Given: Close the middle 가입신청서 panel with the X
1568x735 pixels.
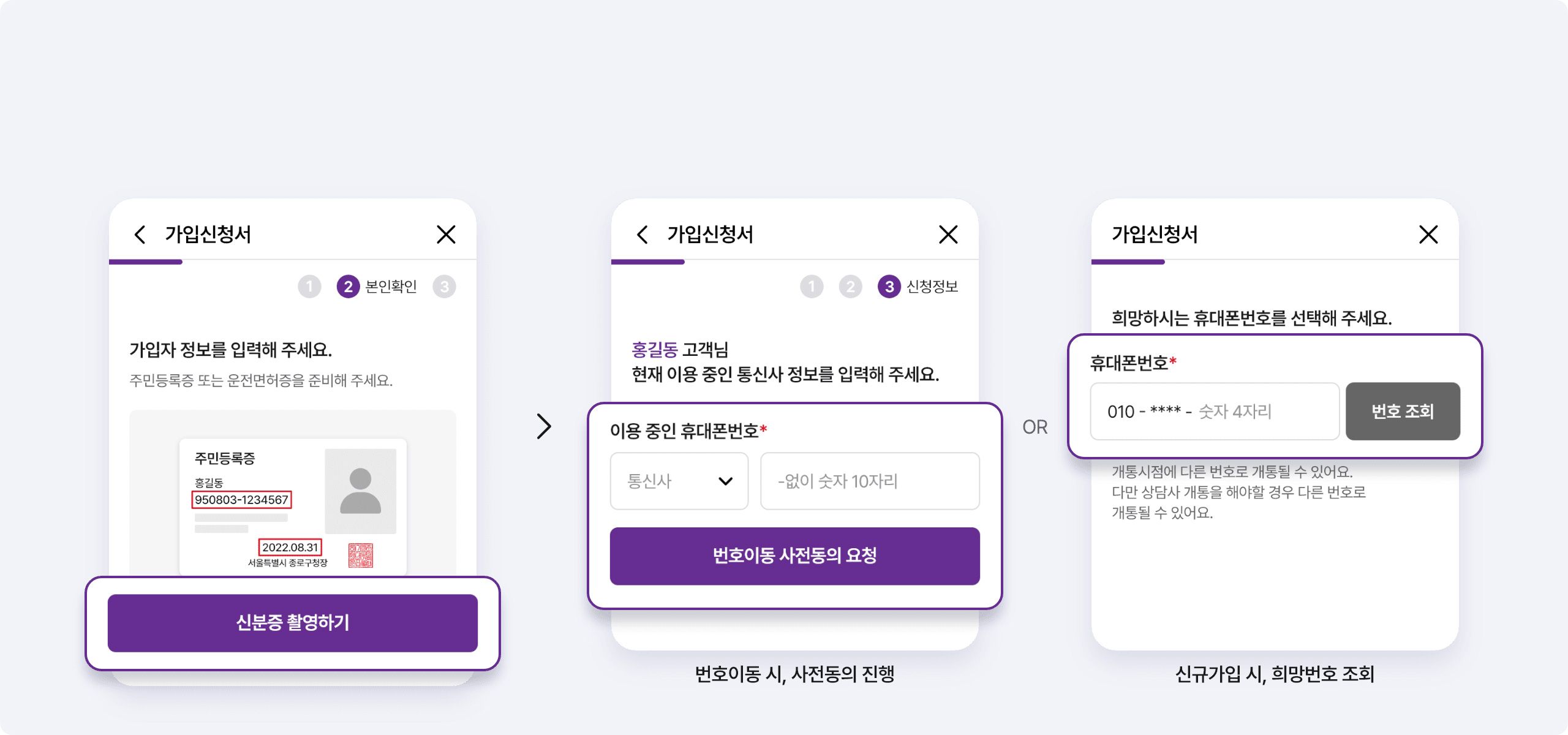Looking at the screenshot, I should coord(948,235).
